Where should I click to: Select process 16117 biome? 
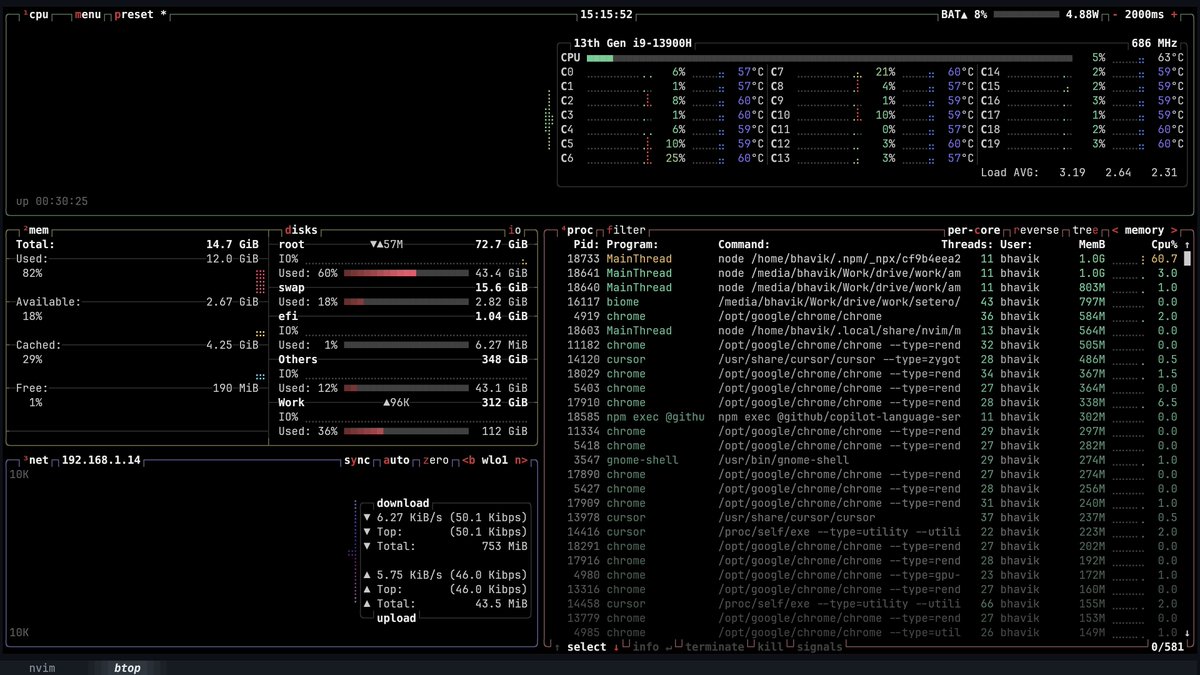(x=867, y=301)
